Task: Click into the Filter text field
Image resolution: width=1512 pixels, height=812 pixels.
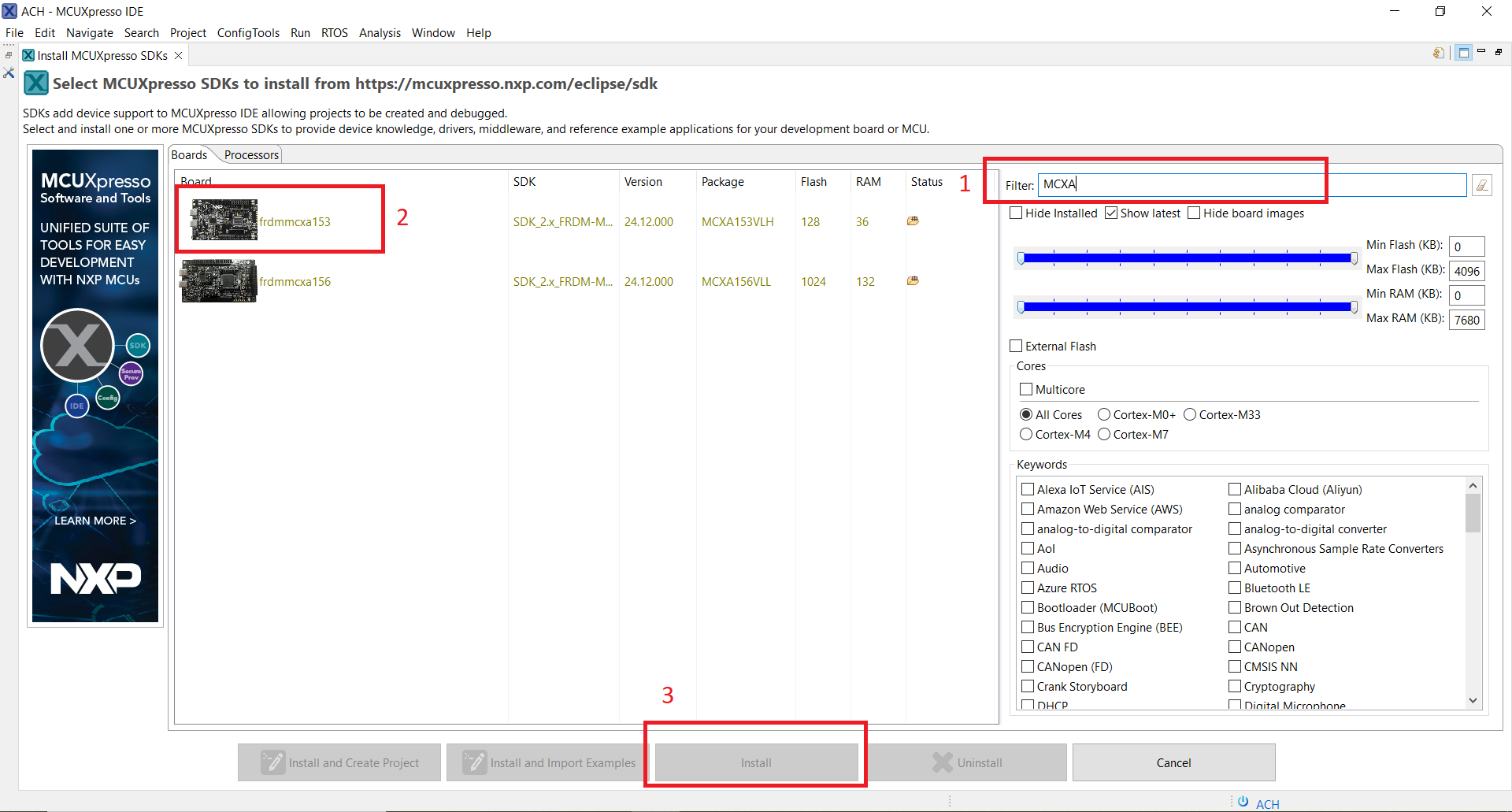Action: point(1251,185)
